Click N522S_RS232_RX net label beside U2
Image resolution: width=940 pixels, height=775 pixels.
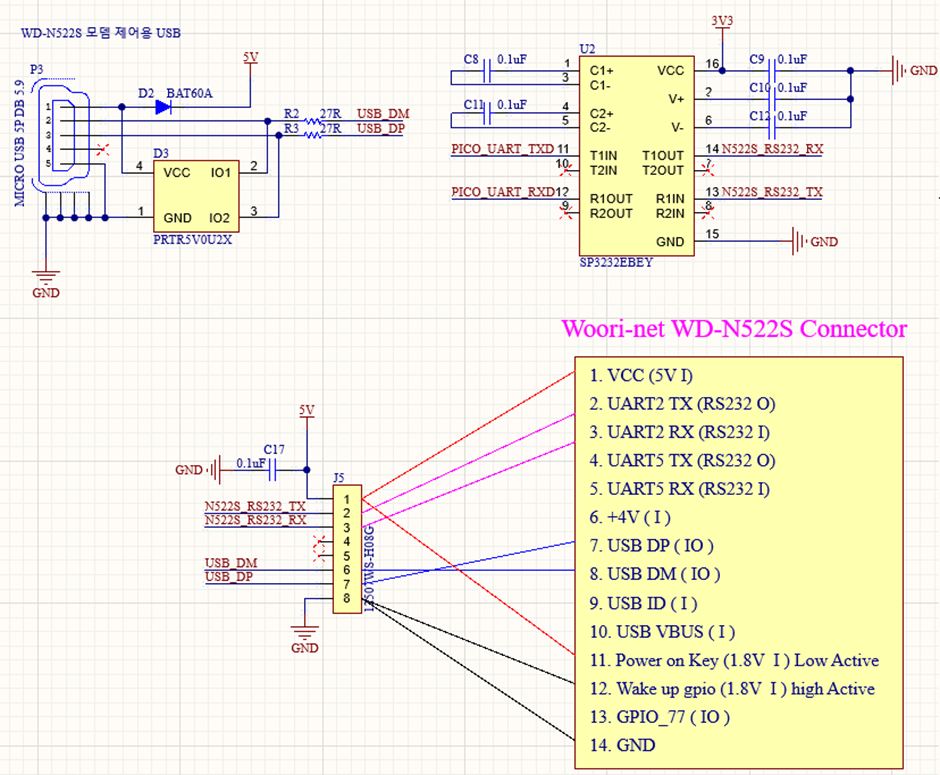coord(772,149)
